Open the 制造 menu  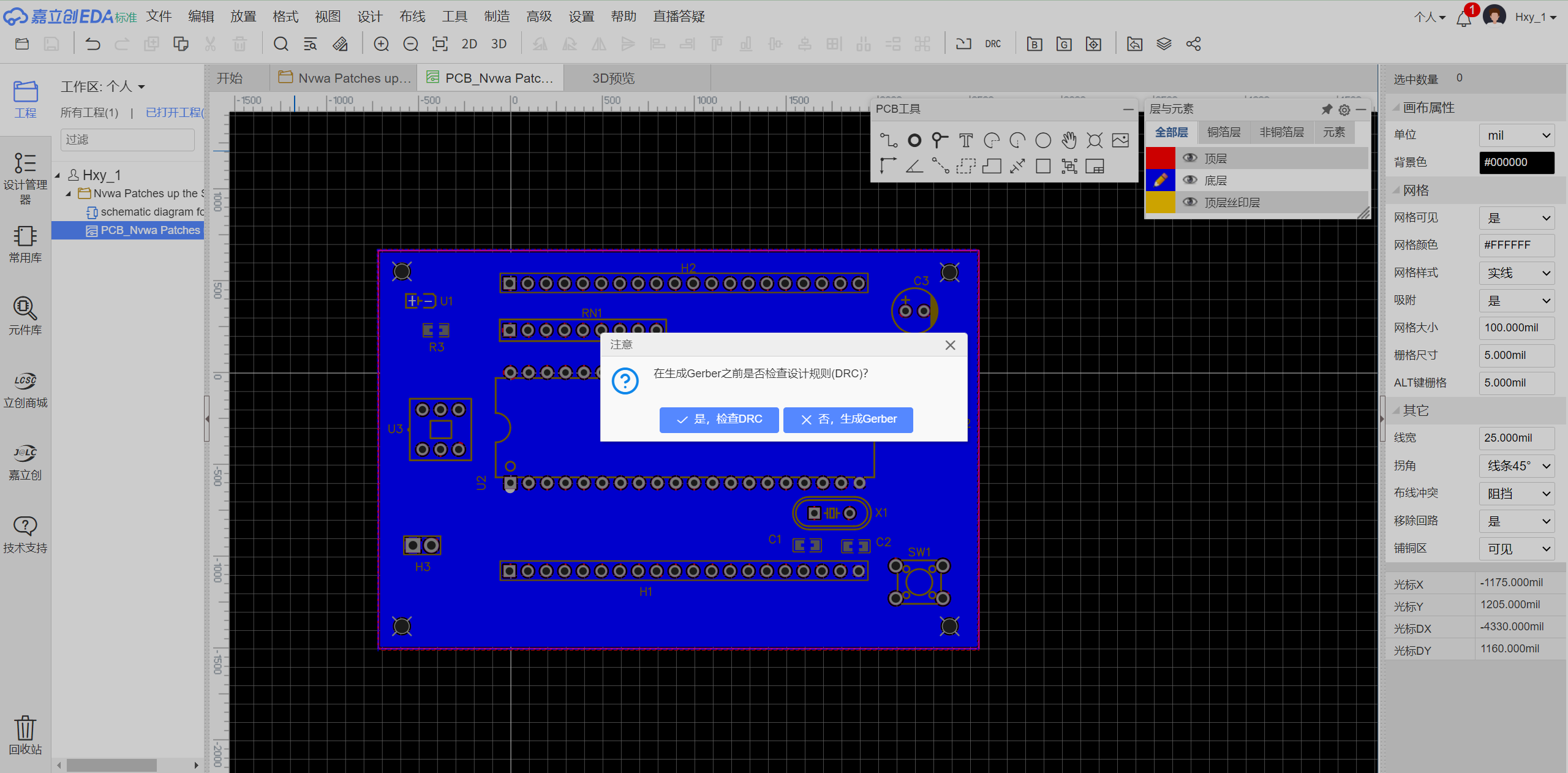click(496, 17)
